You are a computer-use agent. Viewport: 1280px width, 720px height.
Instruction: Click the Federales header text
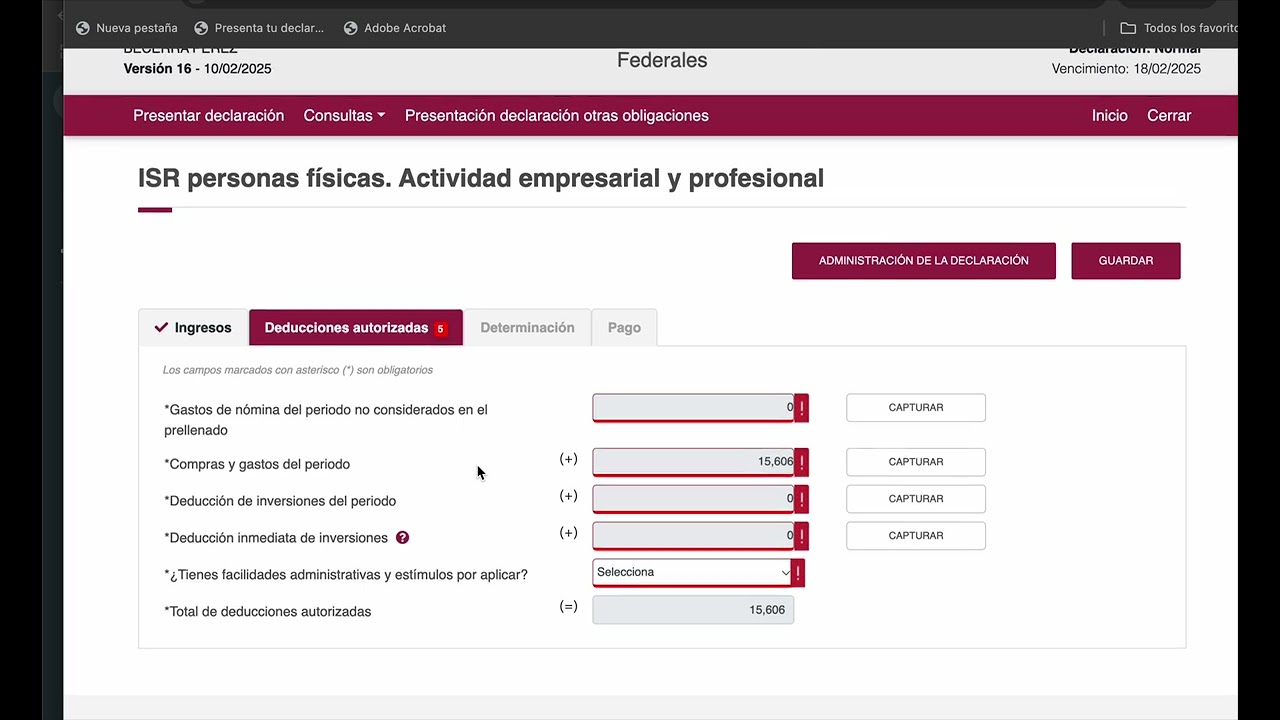point(662,60)
